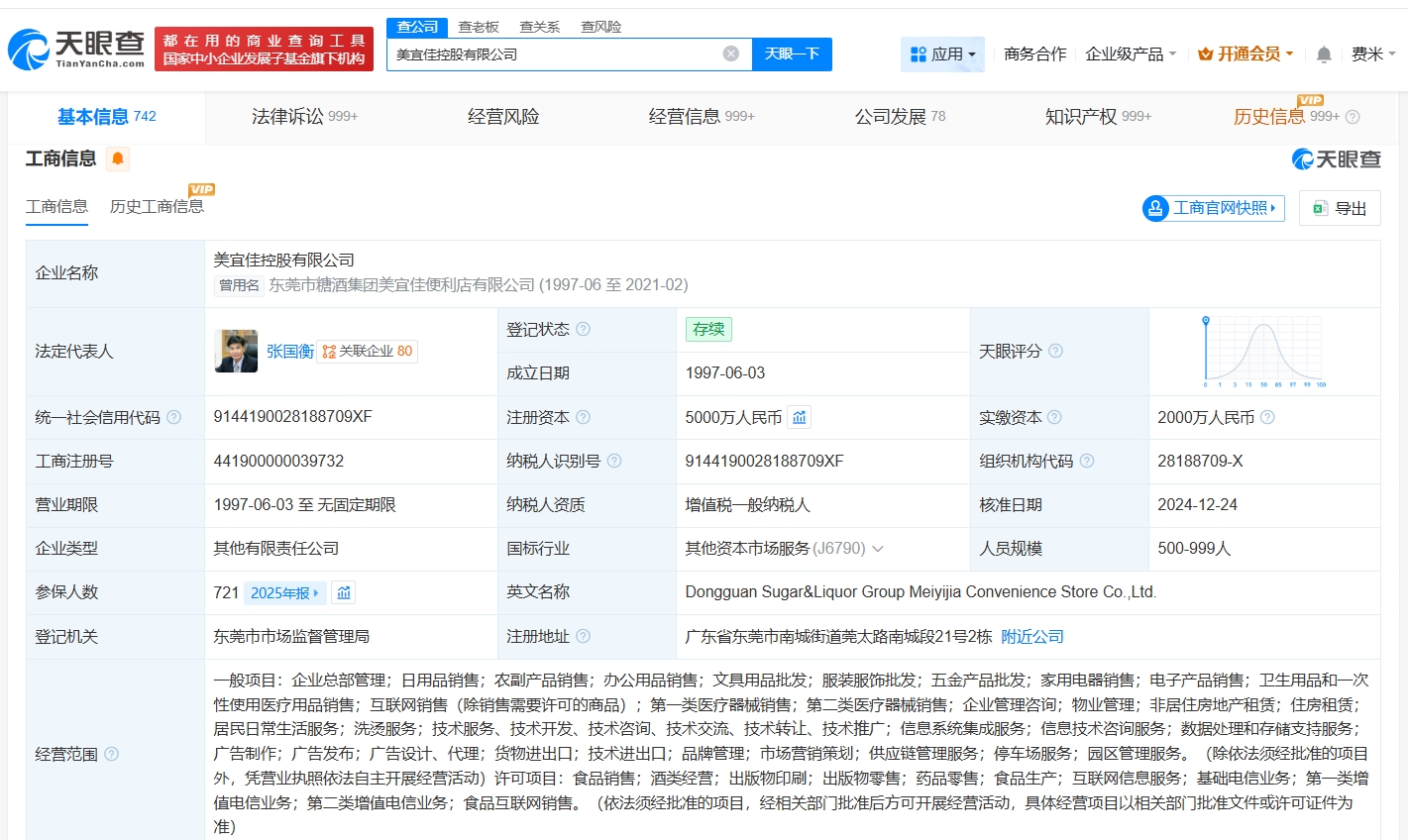Click the 导出 export button
Image resolution: width=1408 pixels, height=840 pixels.
click(x=1340, y=208)
